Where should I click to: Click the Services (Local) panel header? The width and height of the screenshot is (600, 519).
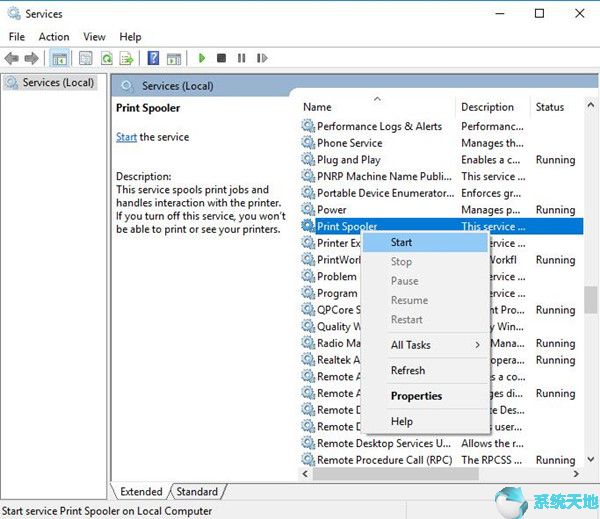(x=178, y=86)
